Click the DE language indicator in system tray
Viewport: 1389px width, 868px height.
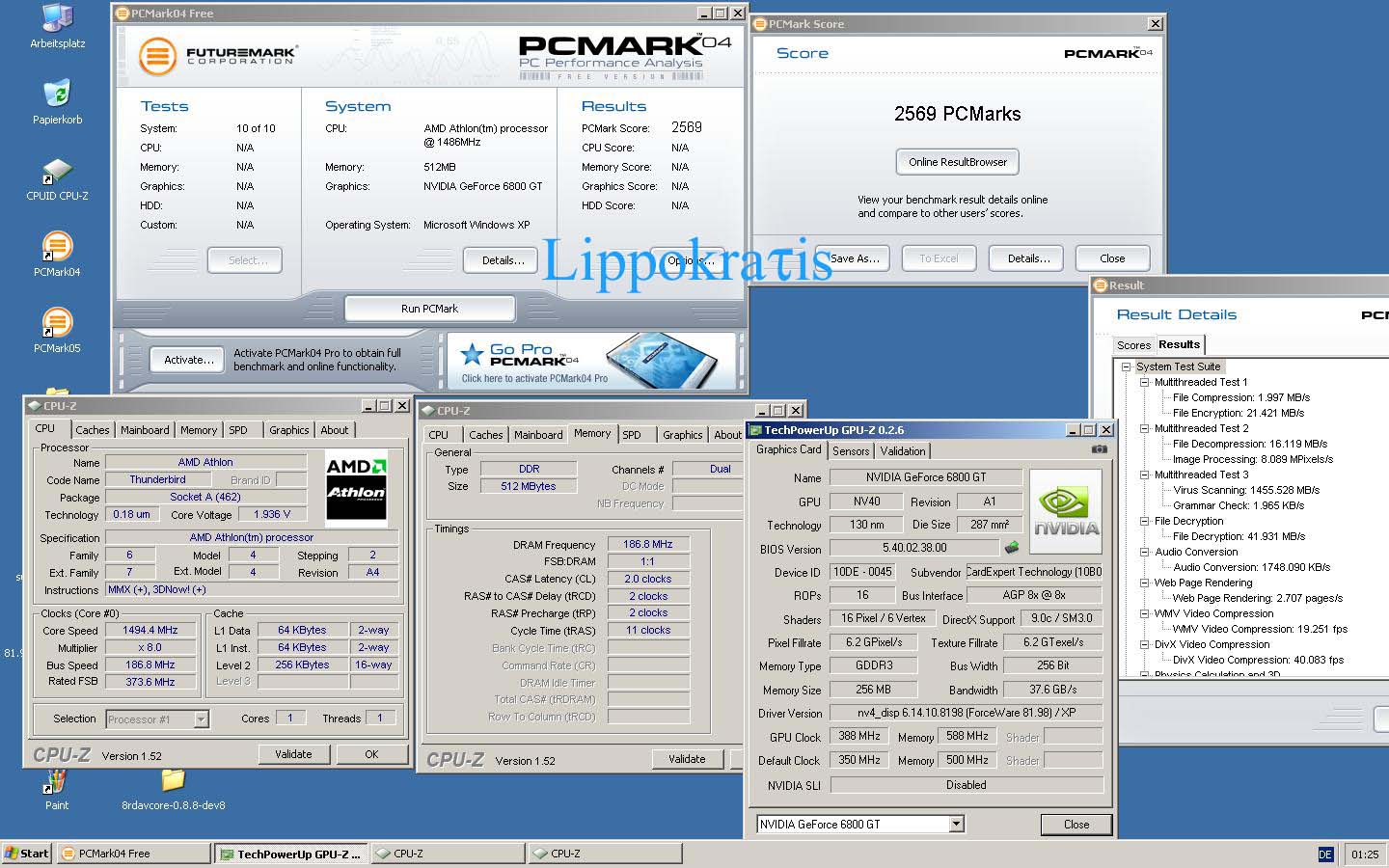[1325, 854]
